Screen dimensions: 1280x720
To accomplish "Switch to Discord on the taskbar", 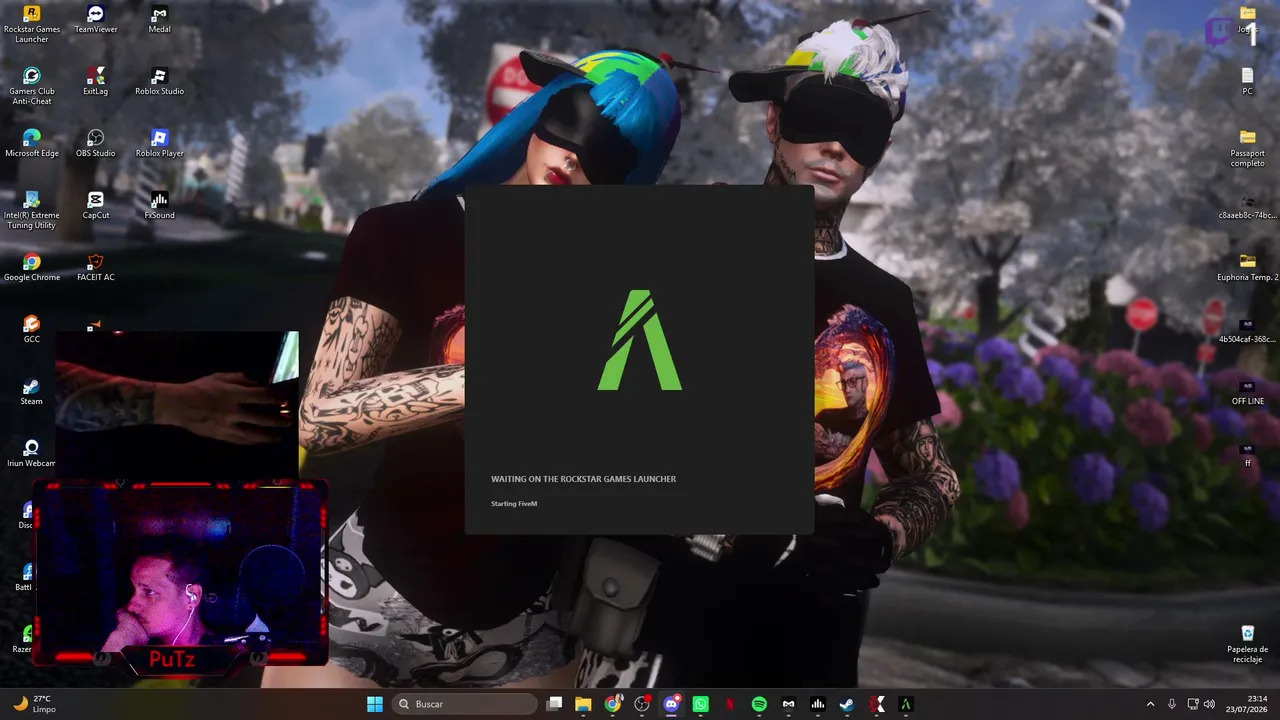I will coord(671,704).
